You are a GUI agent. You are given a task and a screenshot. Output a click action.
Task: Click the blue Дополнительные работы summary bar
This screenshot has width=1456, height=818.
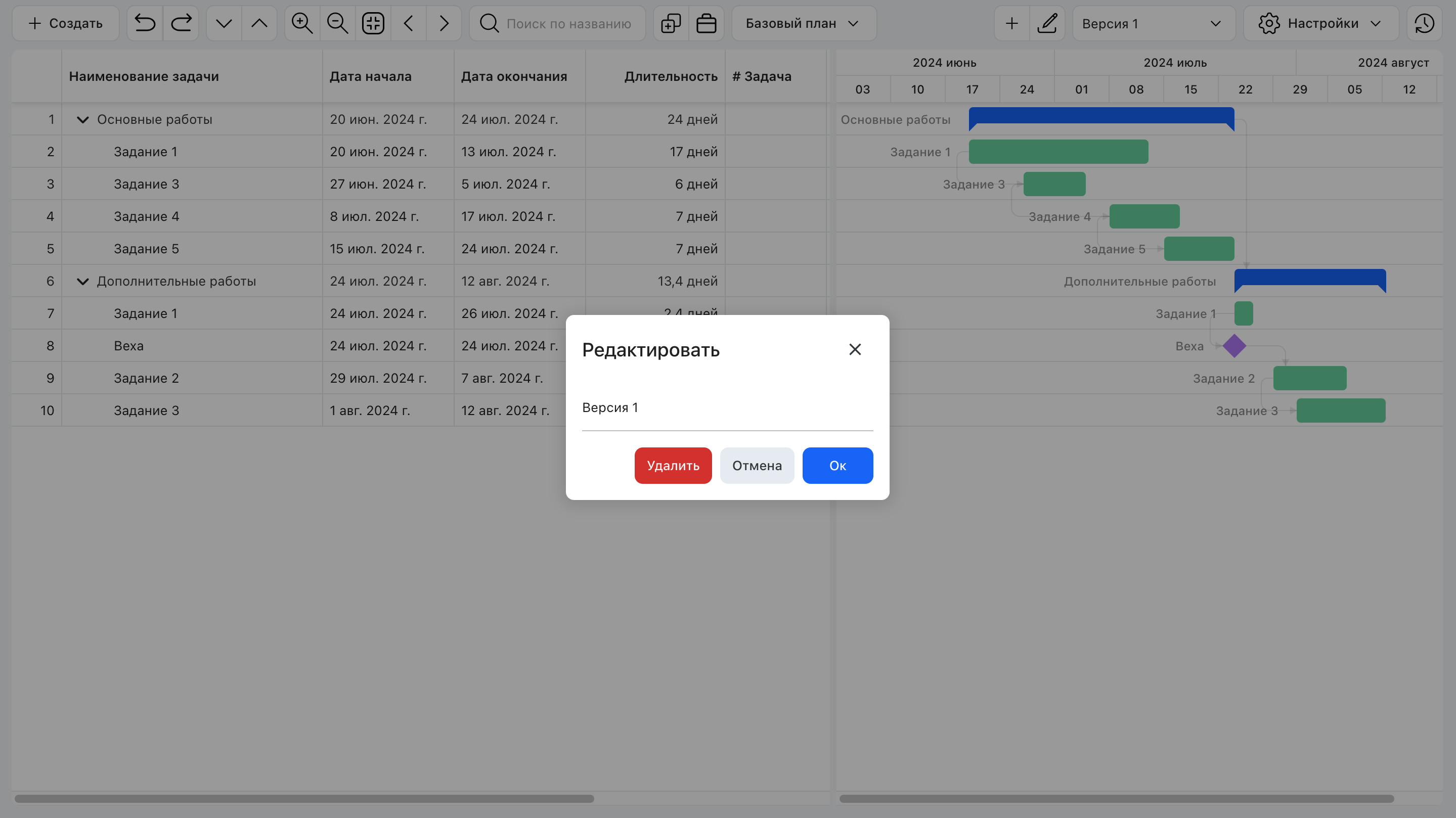pyautogui.click(x=1310, y=278)
